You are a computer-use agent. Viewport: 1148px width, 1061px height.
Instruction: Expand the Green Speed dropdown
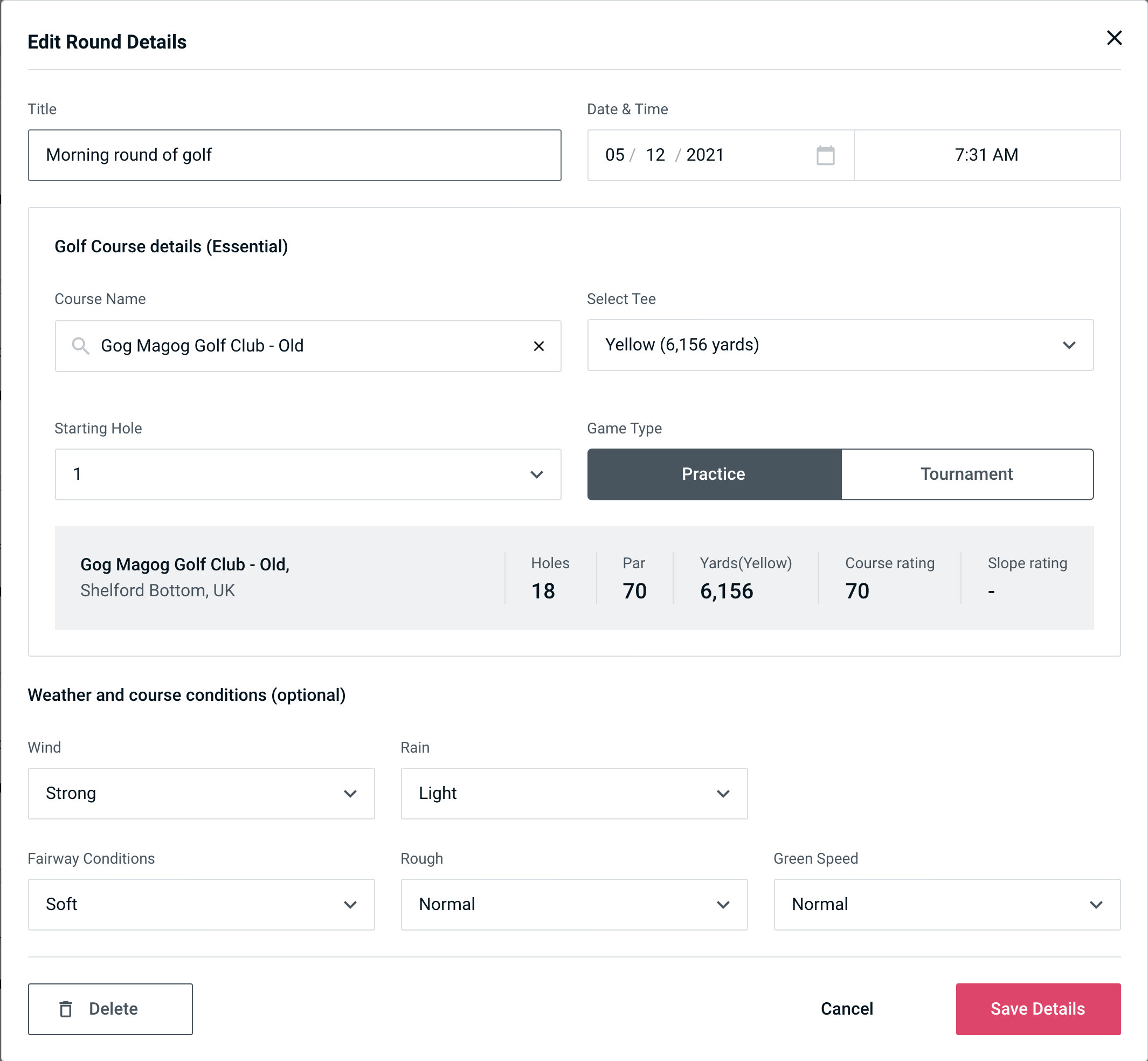tap(1098, 903)
